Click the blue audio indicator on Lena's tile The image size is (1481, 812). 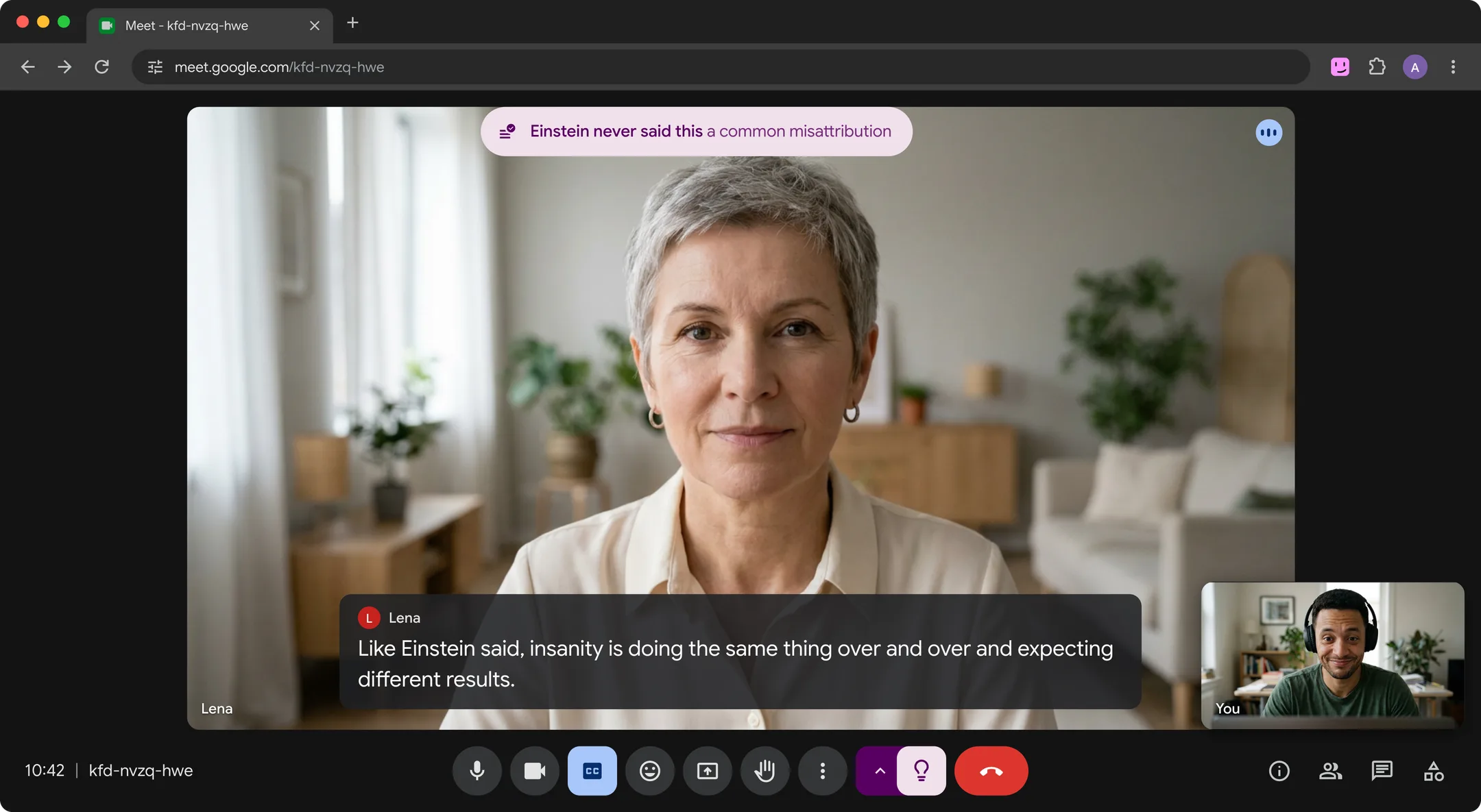(1269, 132)
